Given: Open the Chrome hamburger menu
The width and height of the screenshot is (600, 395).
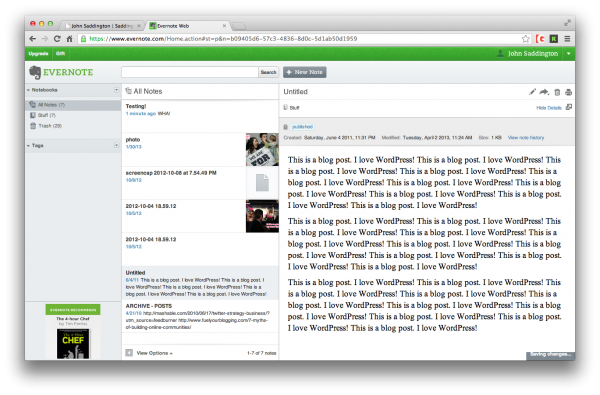Looking at the screenshot, I should (x=567, y=39).
